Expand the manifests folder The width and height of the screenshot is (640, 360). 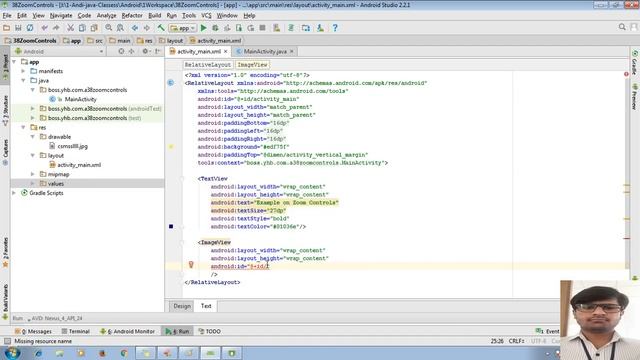pyautogui.click(x=24, y=71)
